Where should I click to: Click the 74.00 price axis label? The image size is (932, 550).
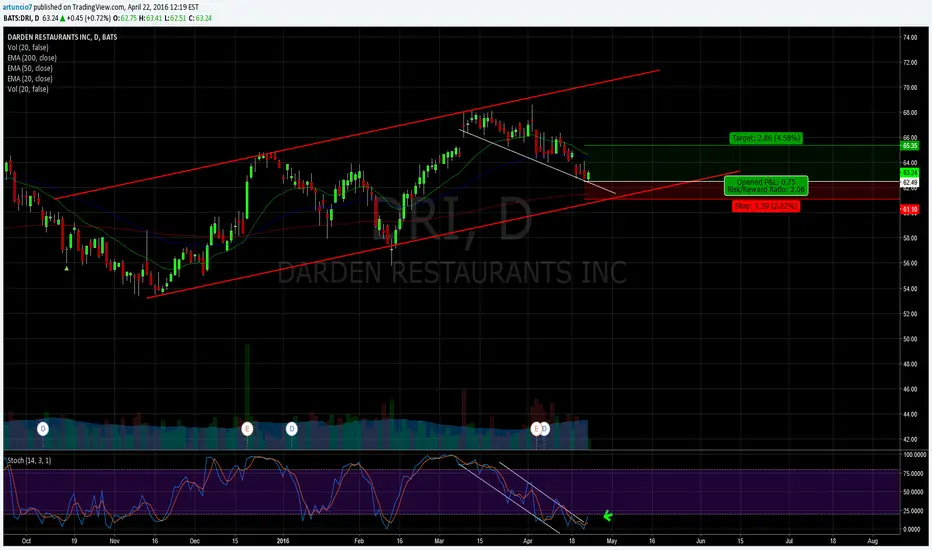tap(910, 37)
